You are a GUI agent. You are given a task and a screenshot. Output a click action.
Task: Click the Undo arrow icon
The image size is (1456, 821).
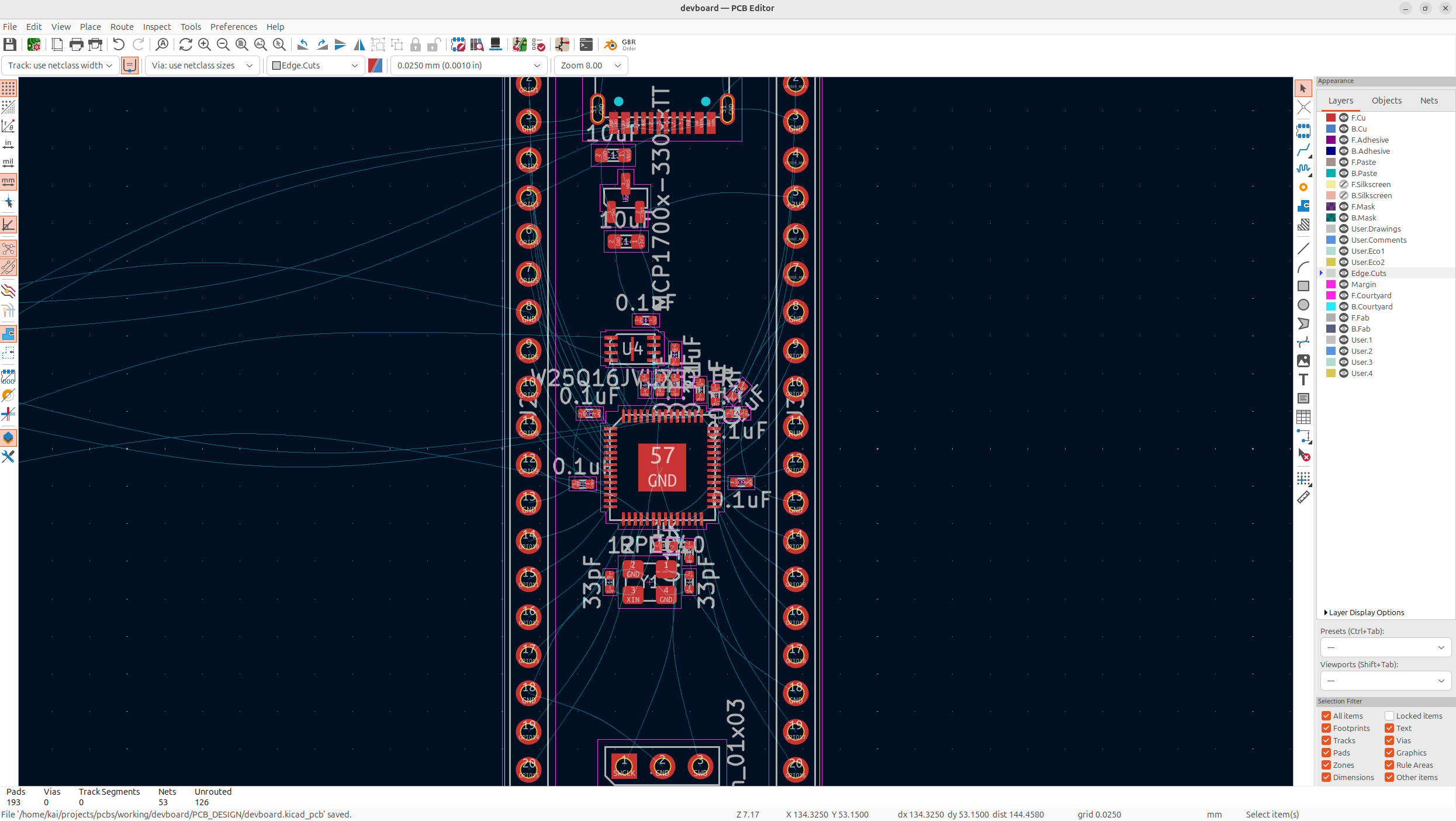tap(119, 44)
